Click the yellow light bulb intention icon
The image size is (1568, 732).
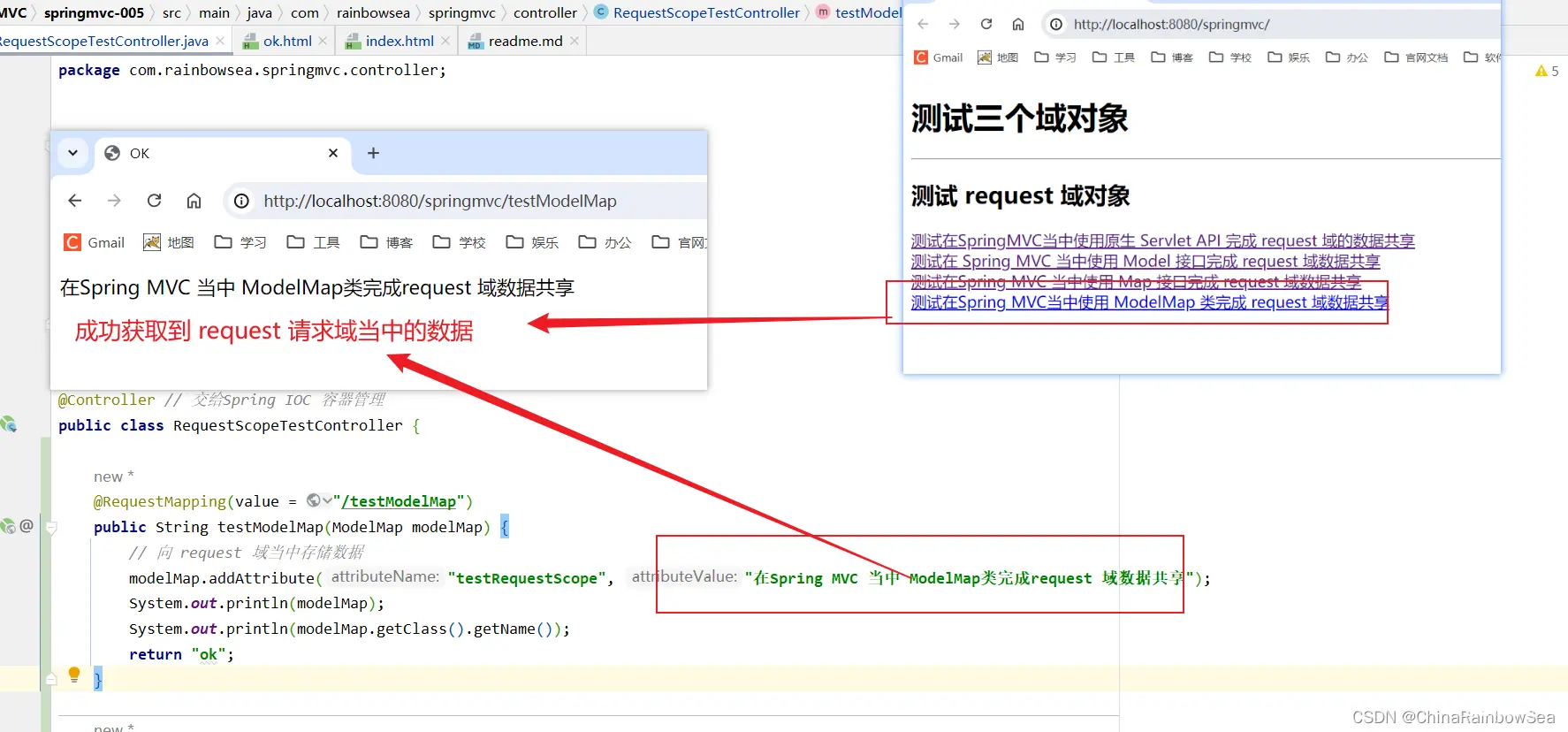click(x=74, y=675)
